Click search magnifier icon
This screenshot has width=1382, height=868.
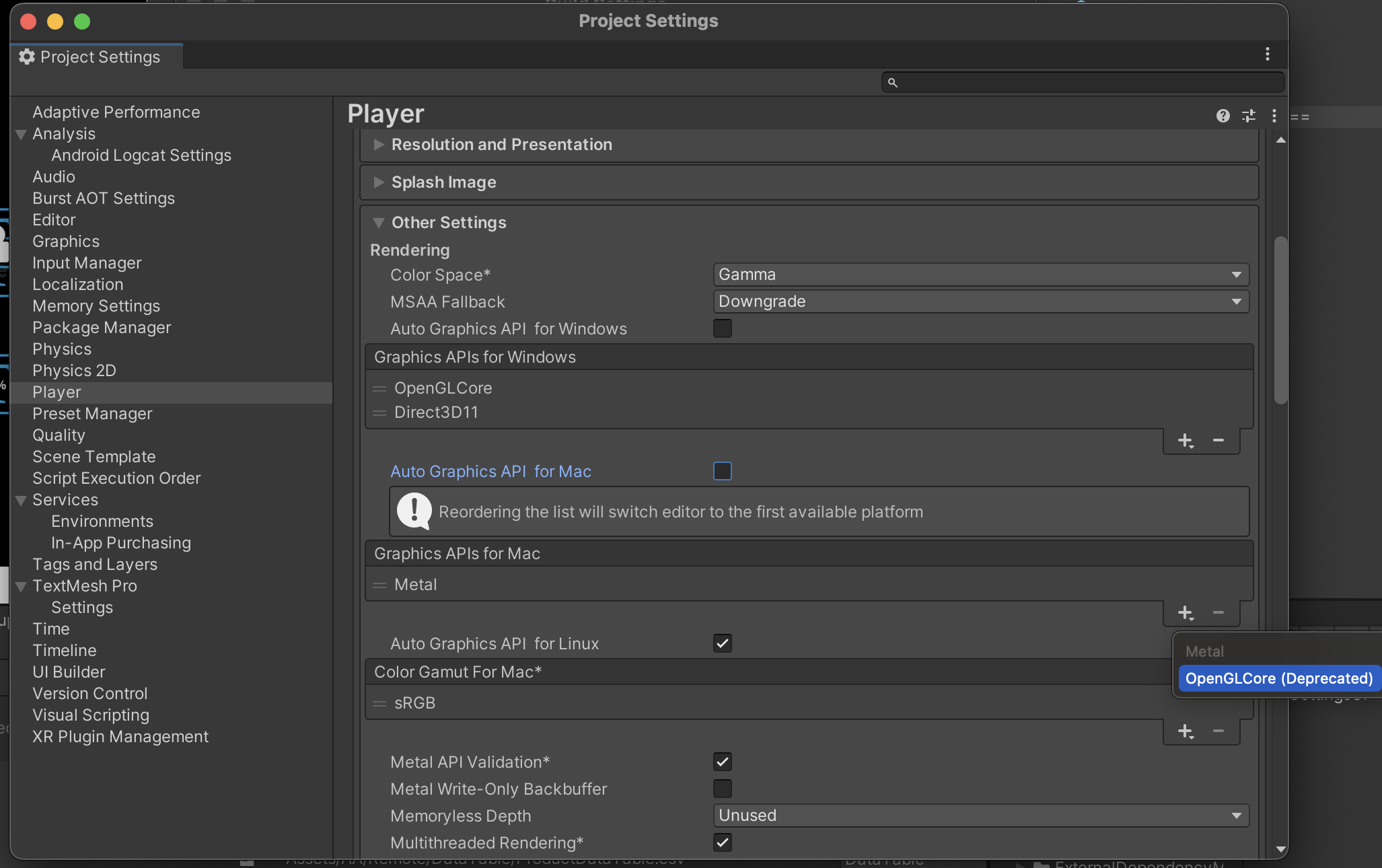click(x=893, y=83)
